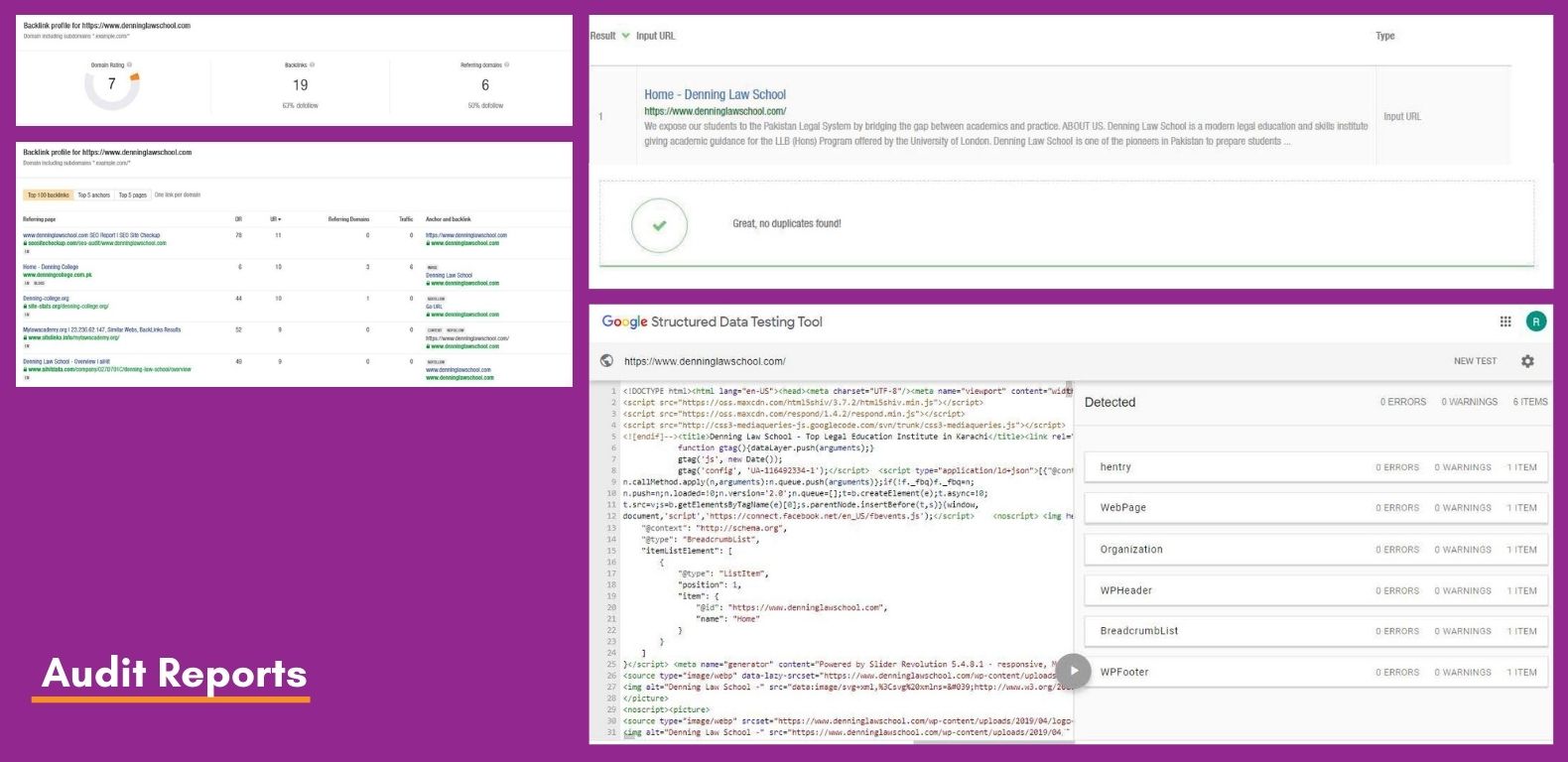Open the green denninglawschool.com URL in duplicate results
Viewport: 1568px width, 762px height.
click(x=715, y=111)
